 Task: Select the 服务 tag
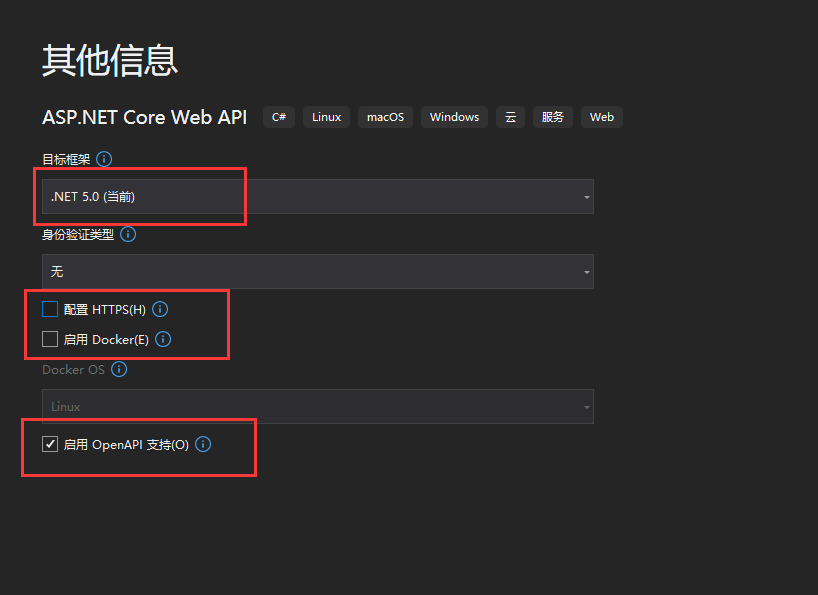(553, 117)
